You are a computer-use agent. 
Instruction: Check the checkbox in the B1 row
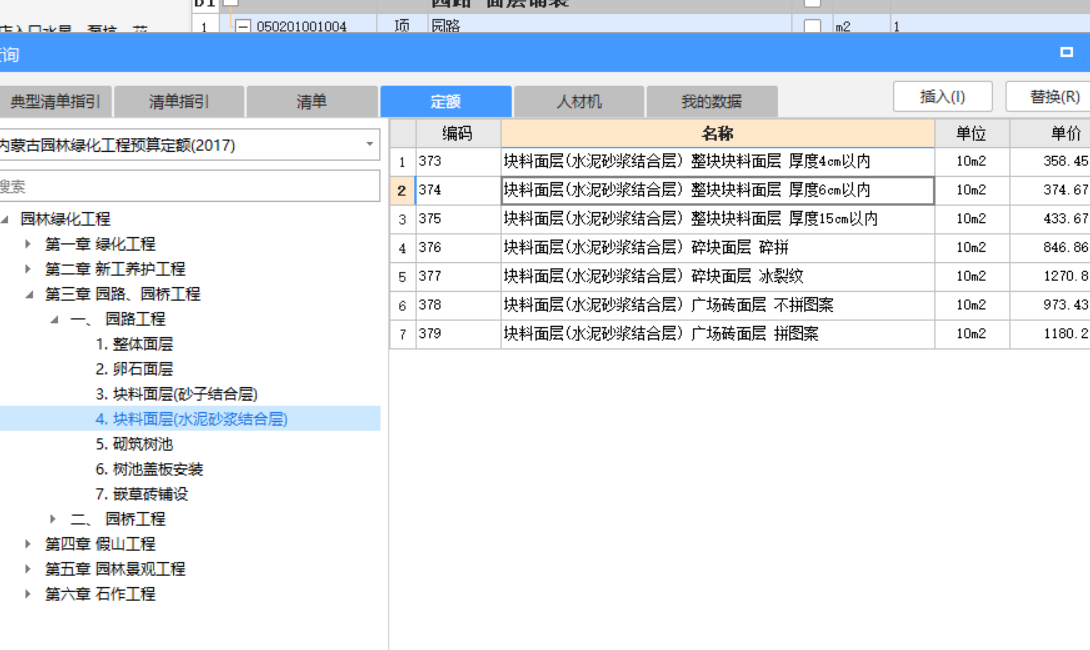coord(230,3)
